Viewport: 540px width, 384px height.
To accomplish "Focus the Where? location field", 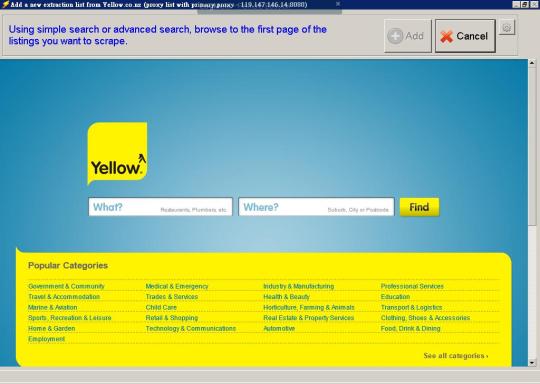I will pyautogui.click(x=316, y=207).
